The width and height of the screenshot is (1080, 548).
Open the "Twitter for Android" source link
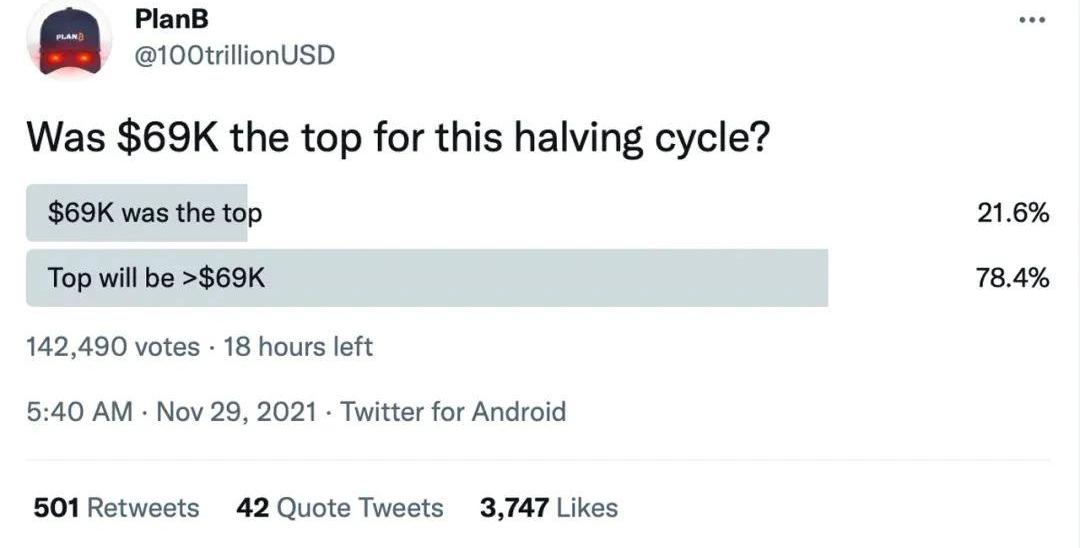(453, 411)
